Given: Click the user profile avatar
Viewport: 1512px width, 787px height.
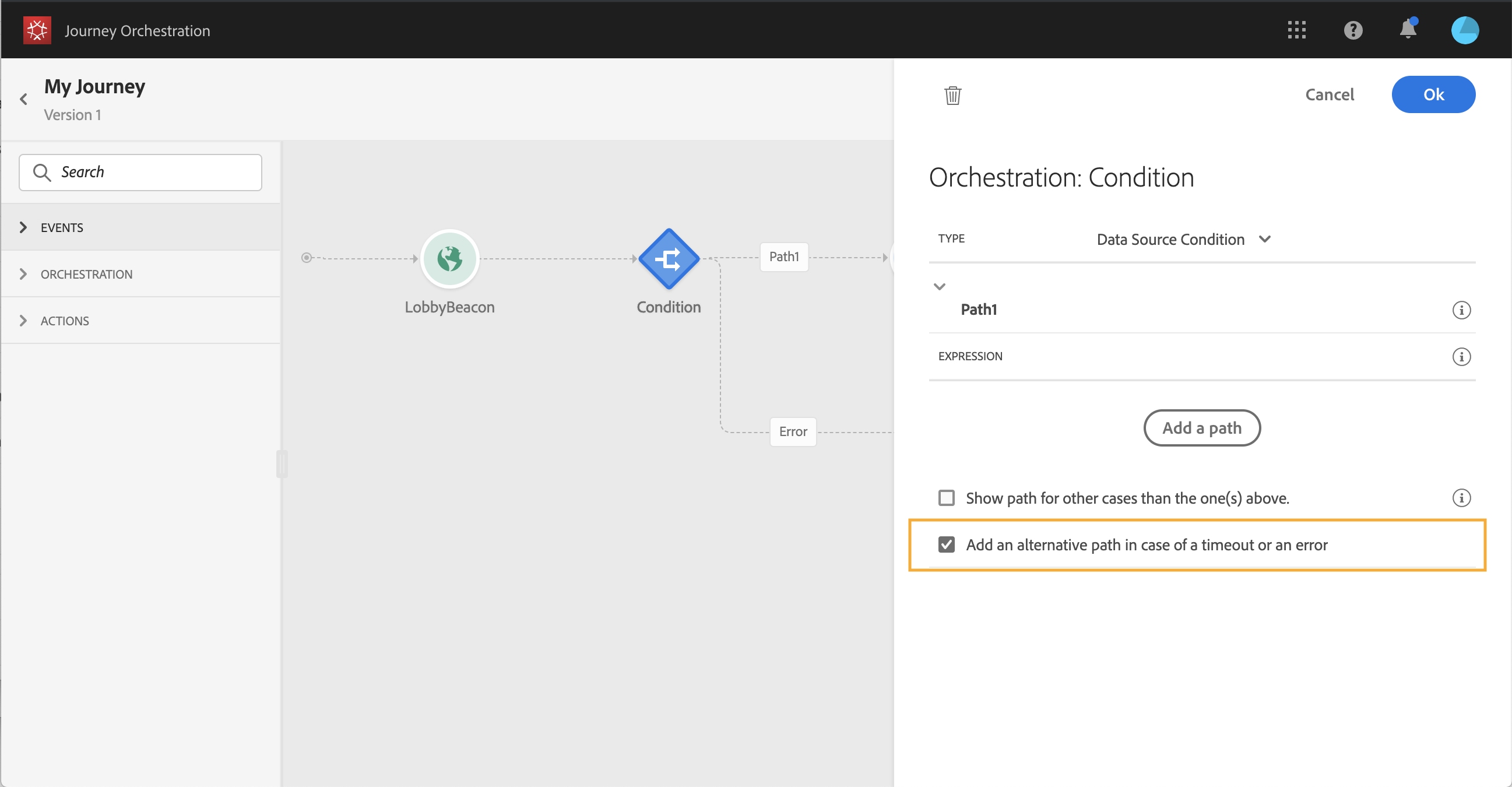Looking at the screenshot, I should [1464, 30].
